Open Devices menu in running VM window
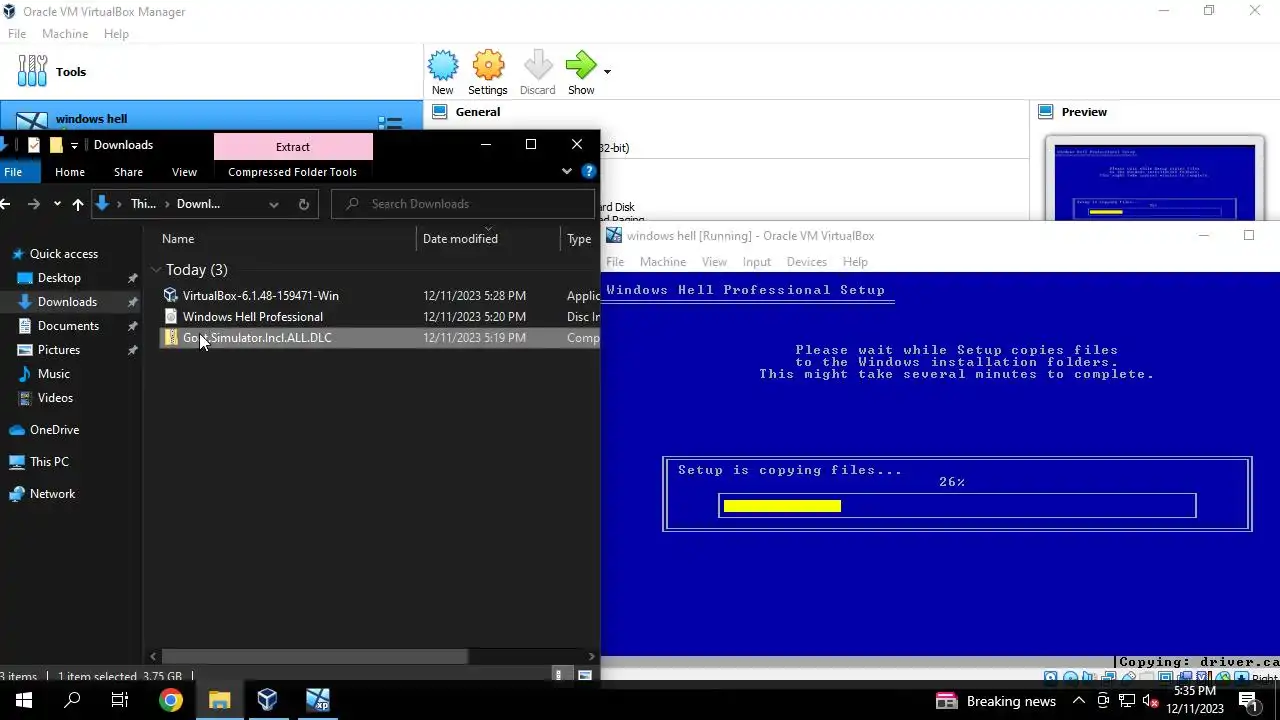This screenshot has height=720, width=1280. click(x=807, y=262)
